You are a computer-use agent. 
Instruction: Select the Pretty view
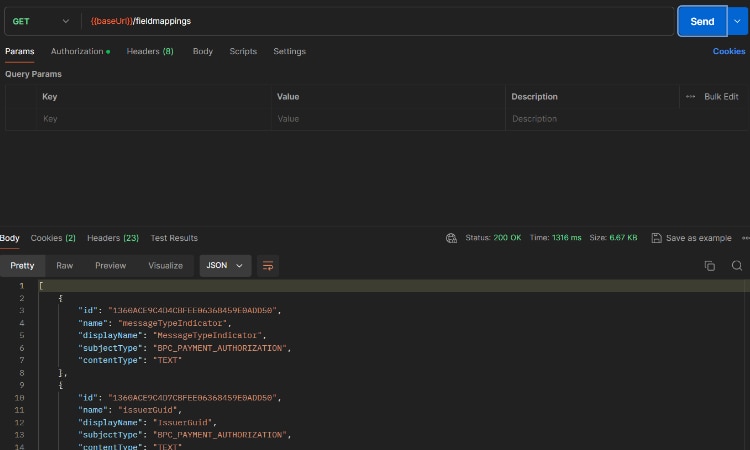coord(22,266)
